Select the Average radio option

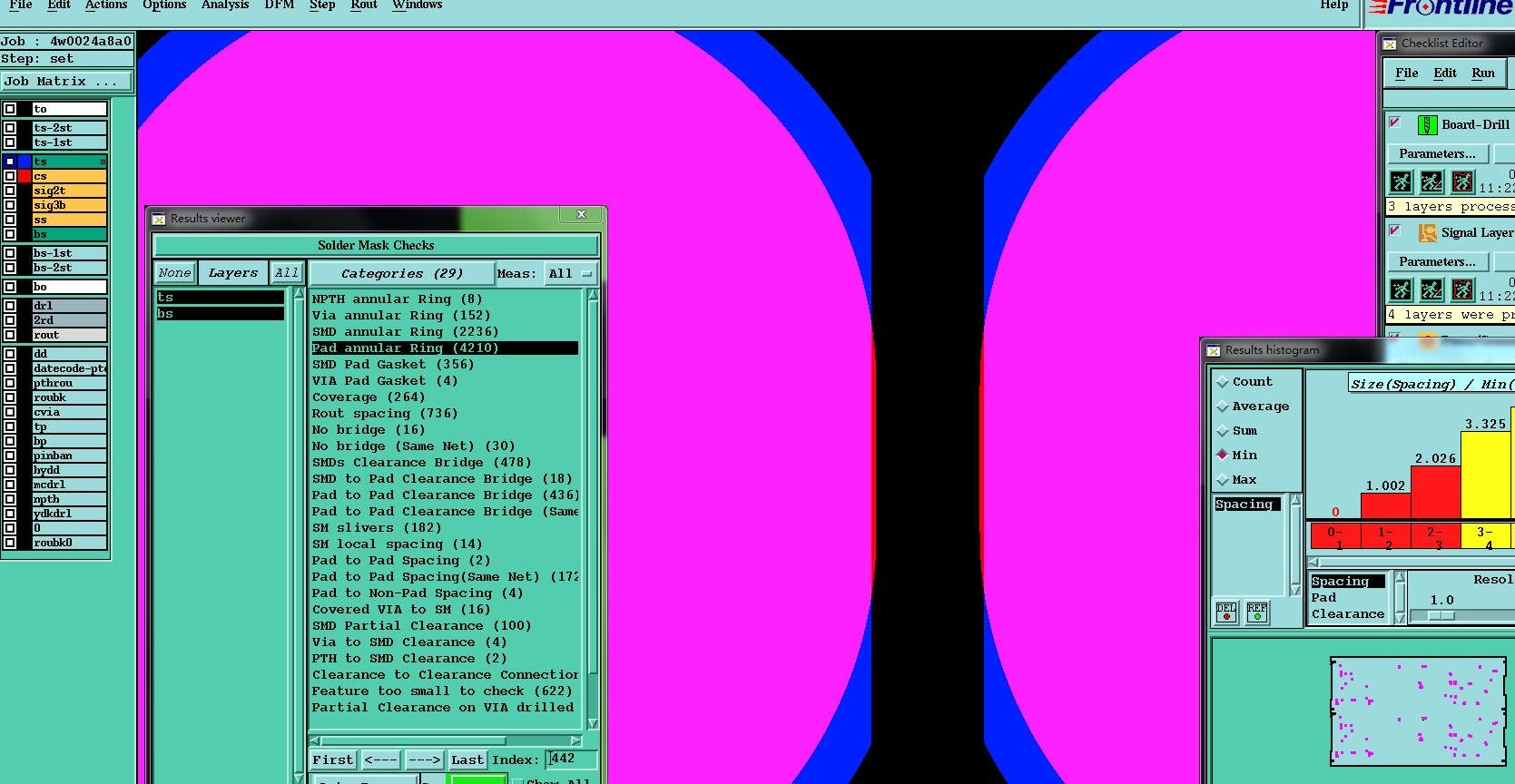pyautogui.click(x=1223, y=407)
